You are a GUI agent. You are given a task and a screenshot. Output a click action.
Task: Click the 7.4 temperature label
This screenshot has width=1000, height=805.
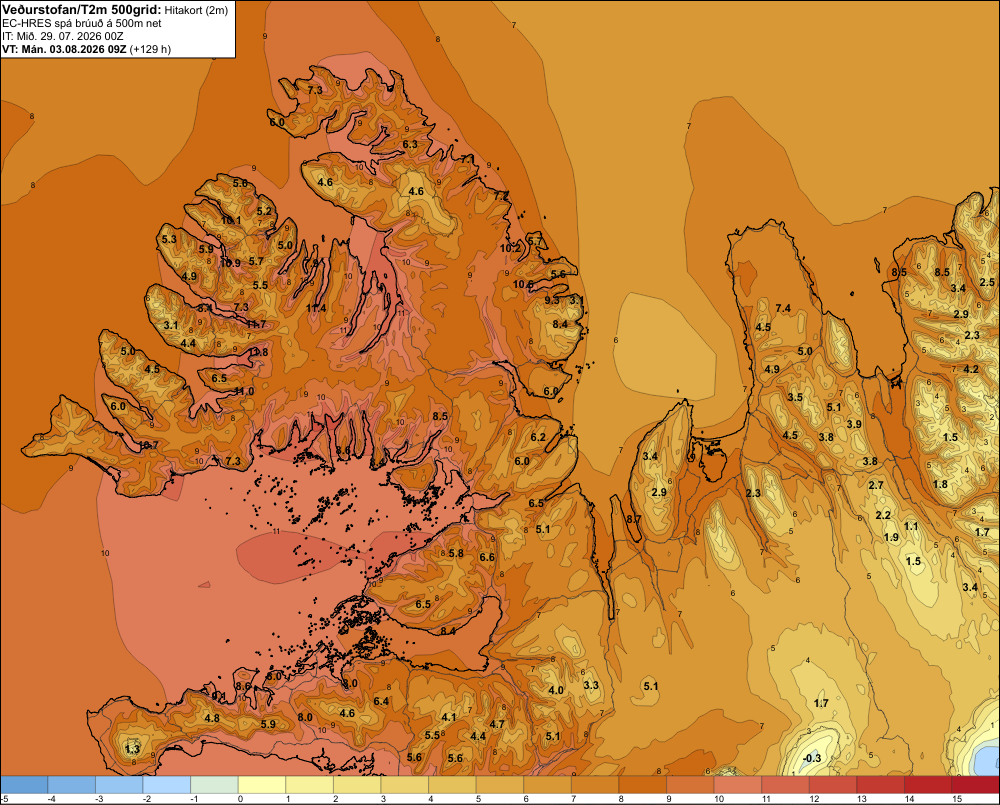783,308
